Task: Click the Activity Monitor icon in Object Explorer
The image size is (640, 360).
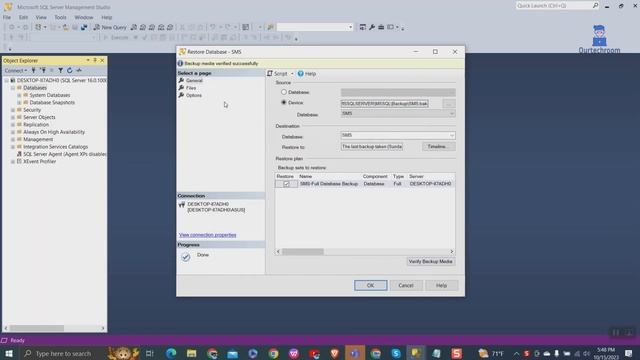Action: 79,71
